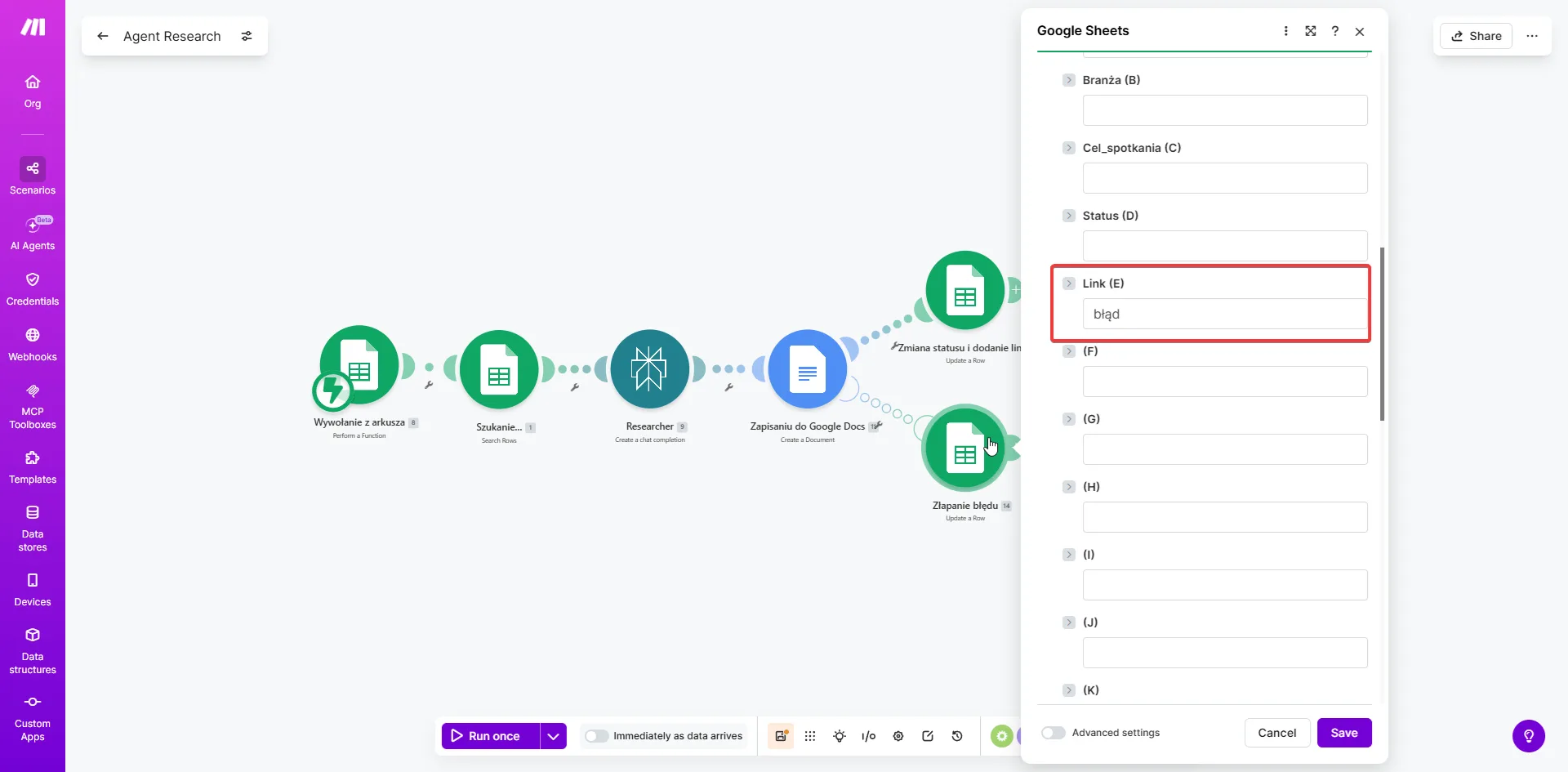Expand the (G) field arrow

coord(1069,419)
